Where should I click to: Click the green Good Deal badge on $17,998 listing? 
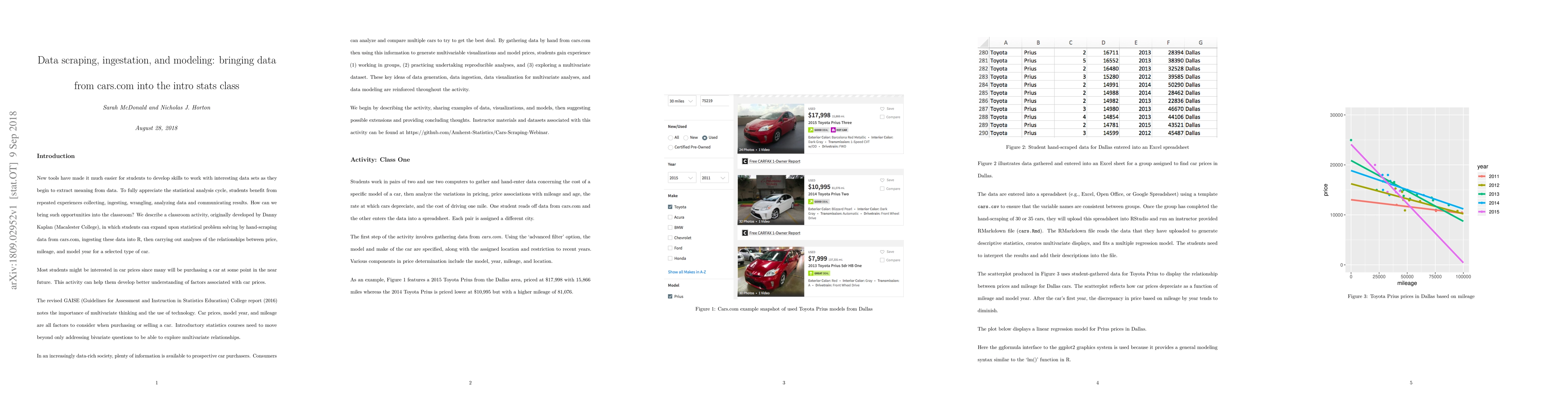[x=819, y=130]
